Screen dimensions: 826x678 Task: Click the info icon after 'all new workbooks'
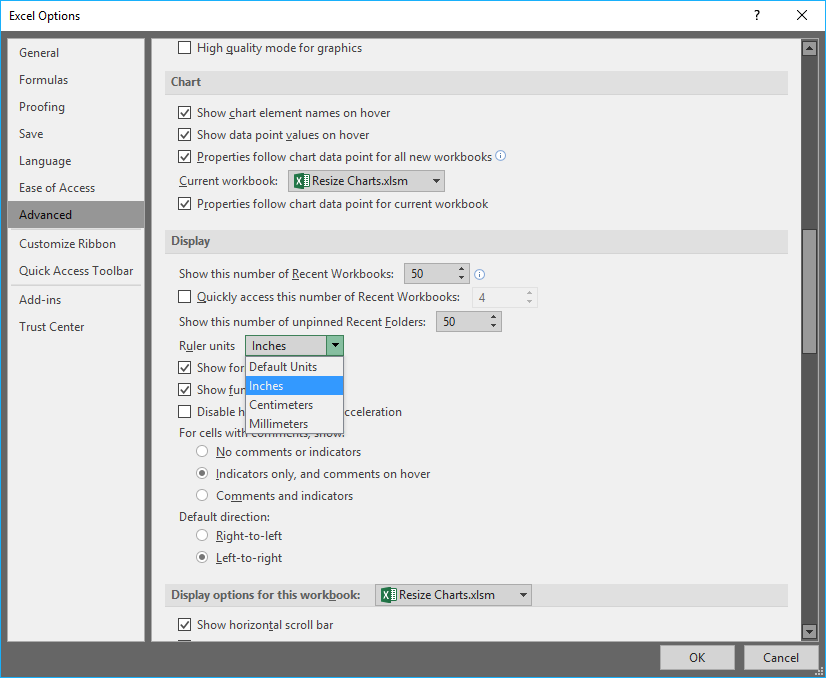tap(501, 156)
